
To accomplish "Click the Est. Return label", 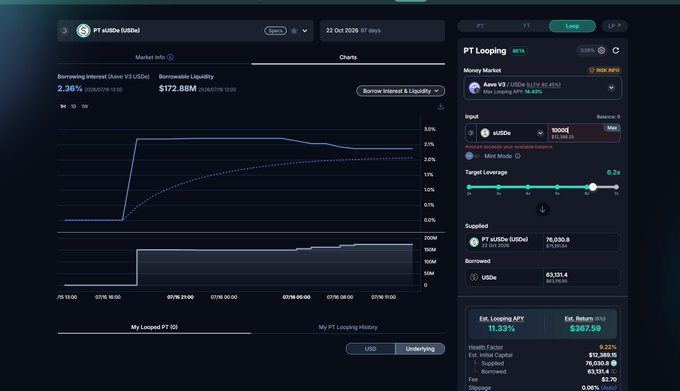I will click(x=578, y=319).
